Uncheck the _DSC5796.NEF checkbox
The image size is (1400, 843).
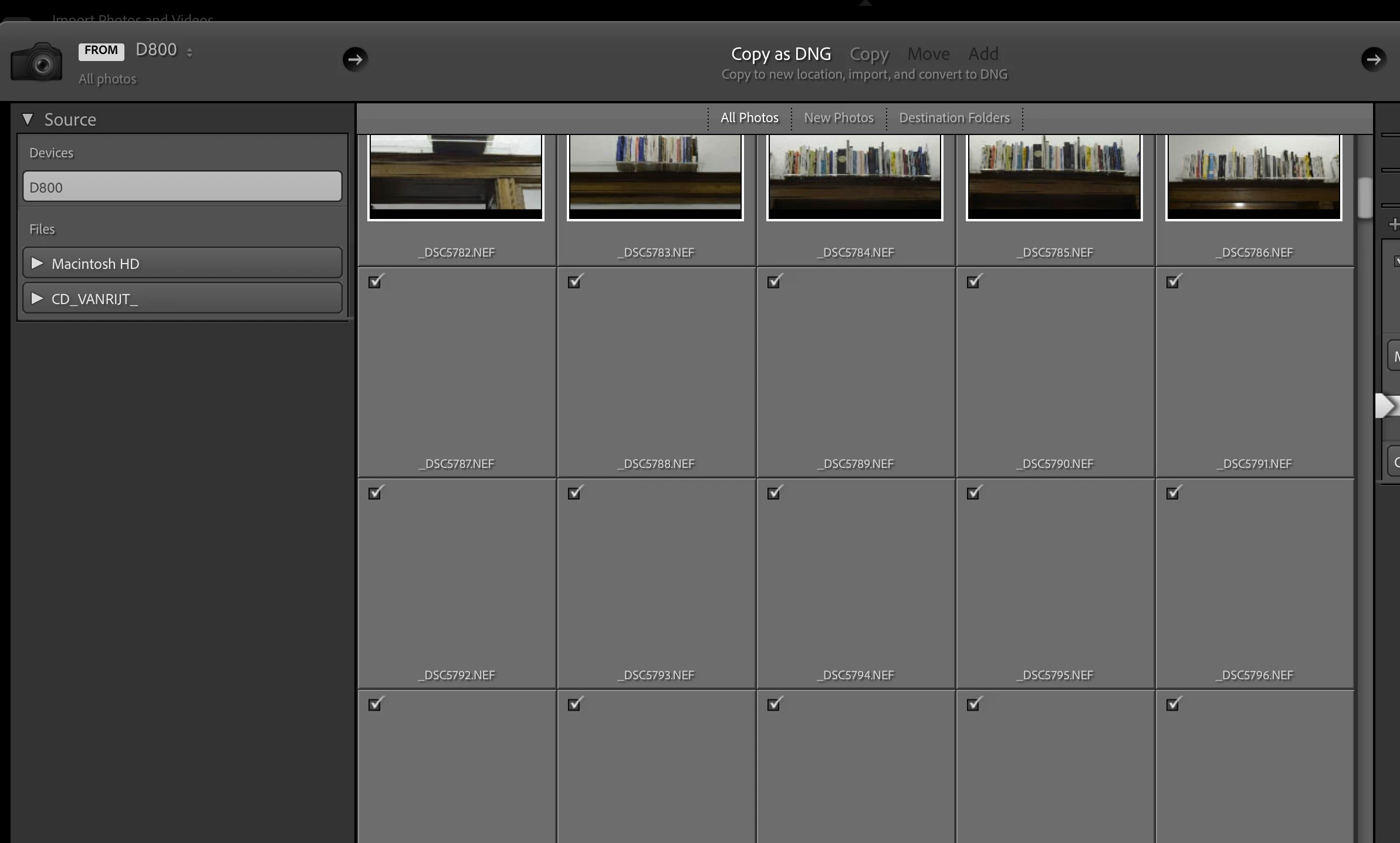pos(1174,493)
